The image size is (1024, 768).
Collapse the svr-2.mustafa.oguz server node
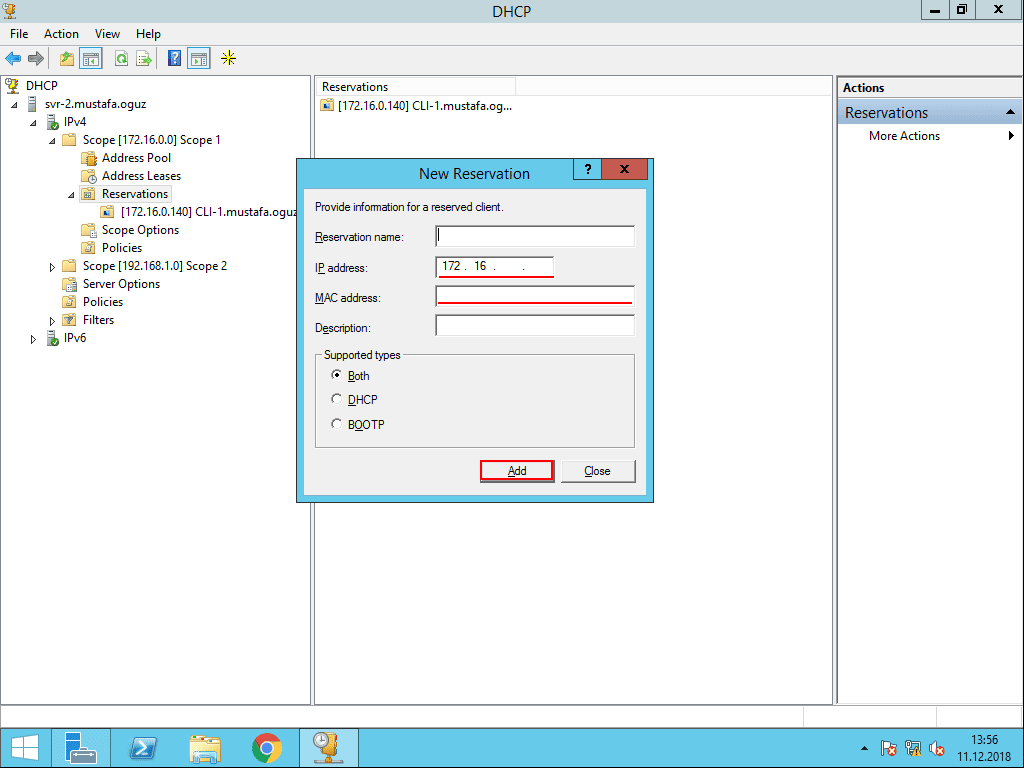click(x=14, y=104)
